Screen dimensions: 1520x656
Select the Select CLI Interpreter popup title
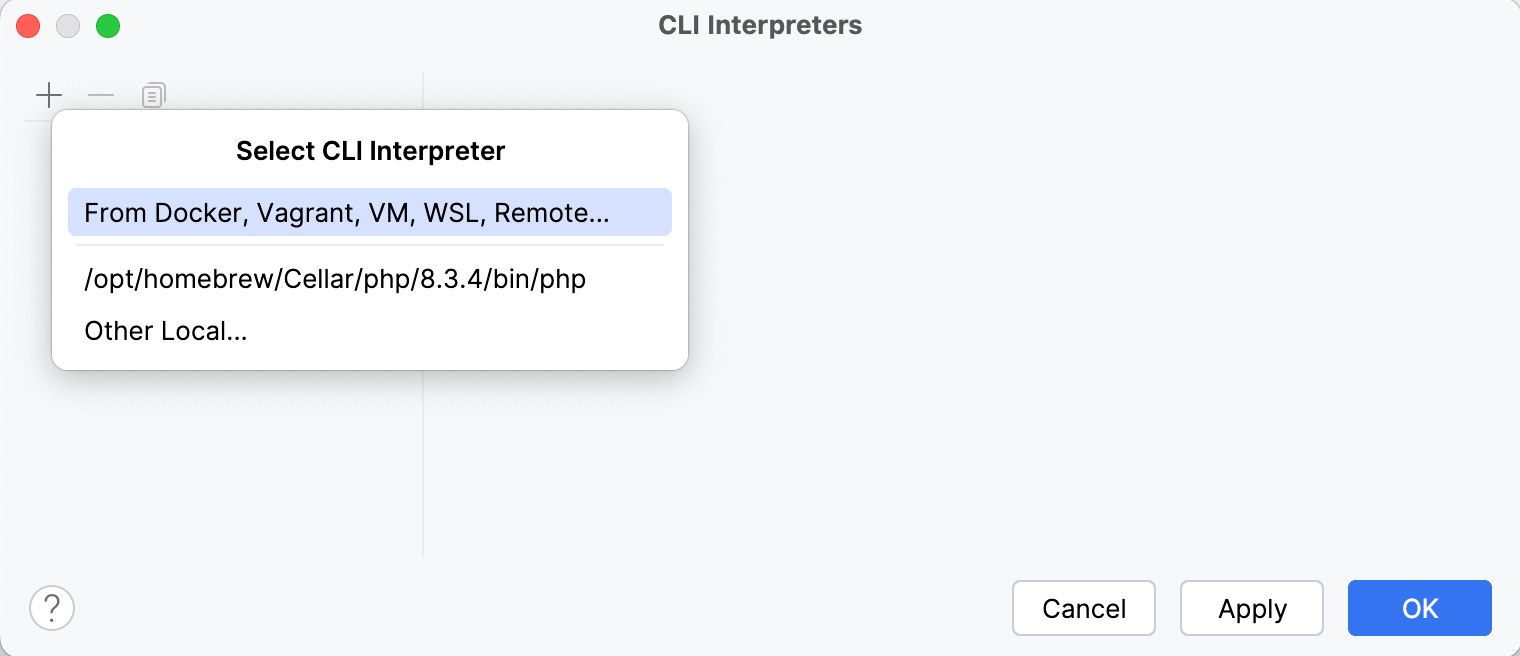click(x=370, y=150)
